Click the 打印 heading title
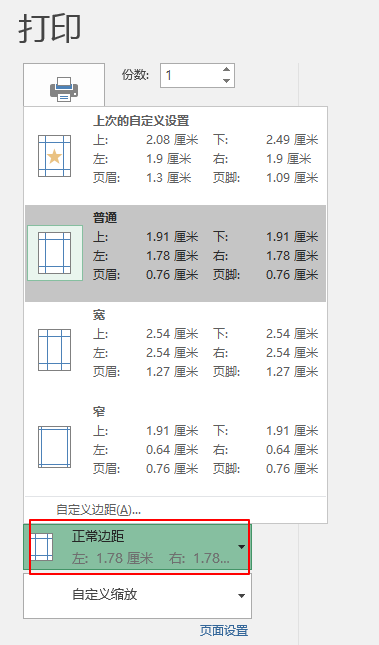This screenshot has width=379, height=645. point(50,28)
